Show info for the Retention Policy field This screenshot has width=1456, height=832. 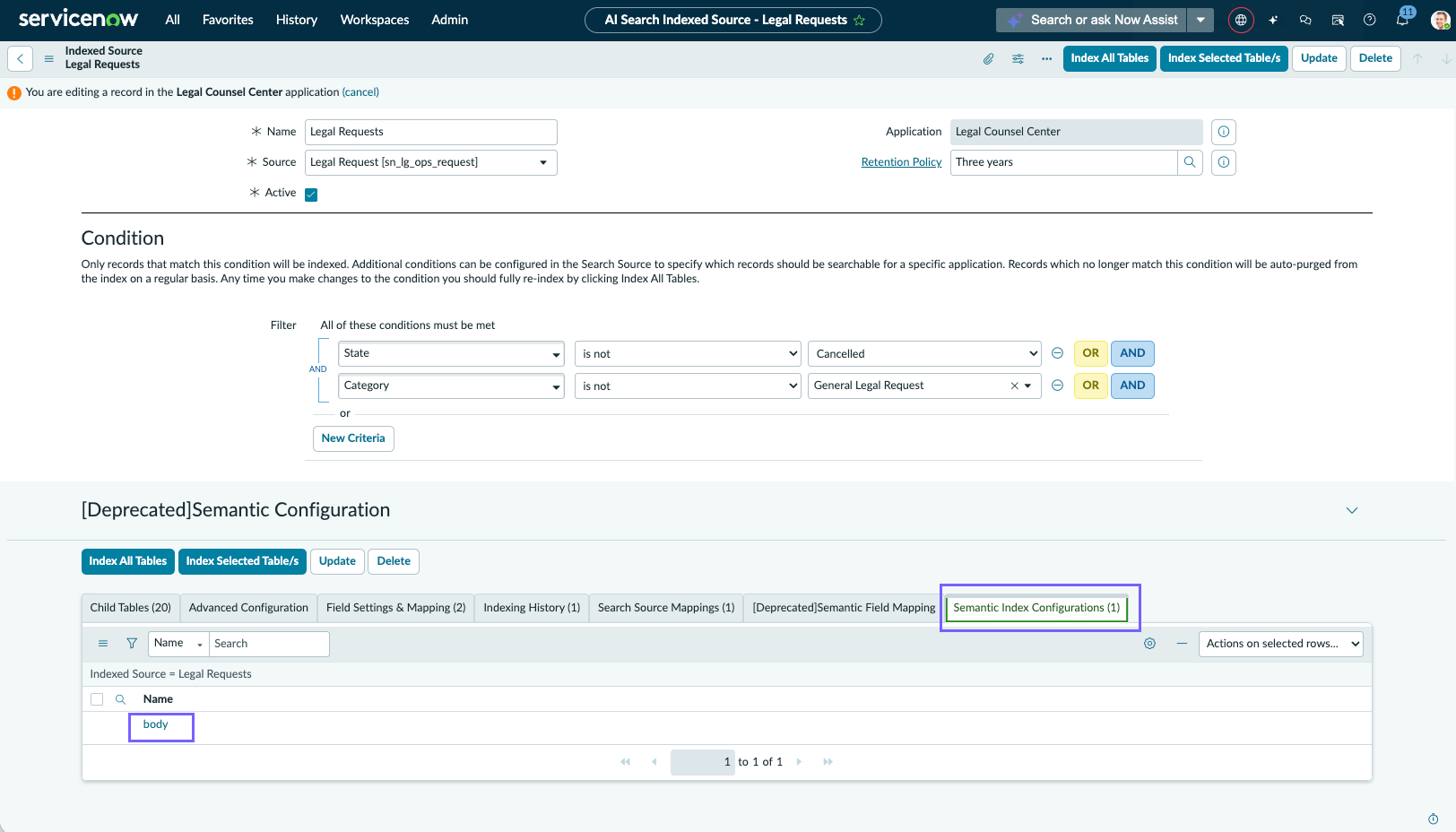point(1224,162)
